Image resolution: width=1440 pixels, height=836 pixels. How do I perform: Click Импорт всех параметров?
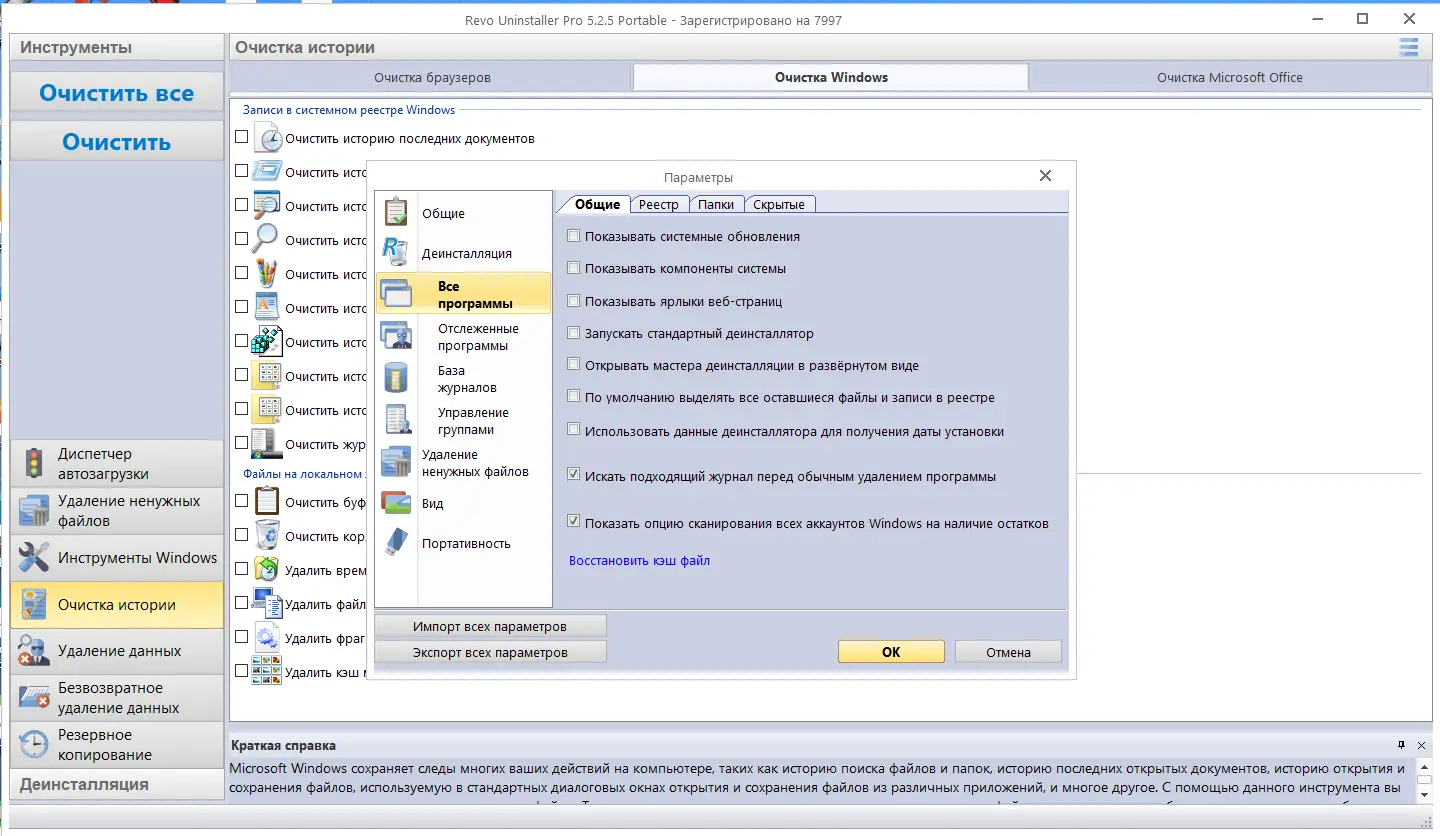[490, 626]
